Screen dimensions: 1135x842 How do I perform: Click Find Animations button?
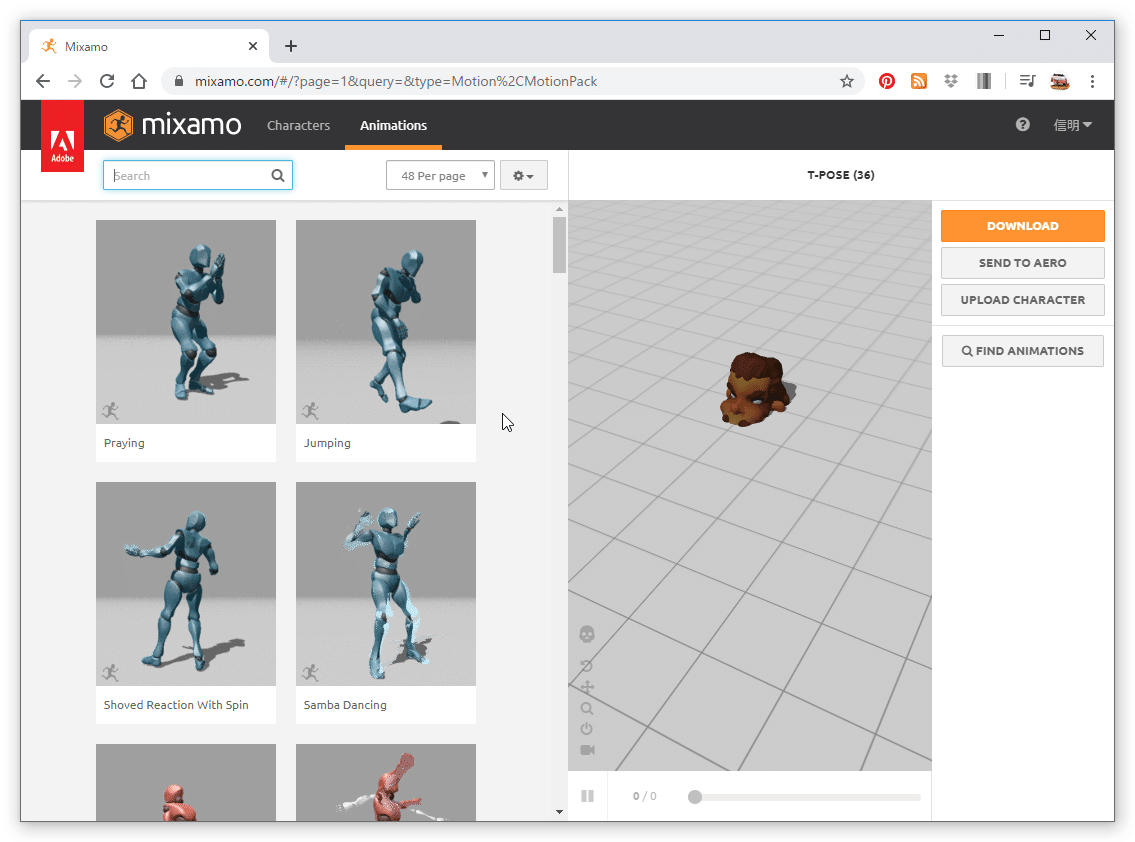tap(1022, 351)
